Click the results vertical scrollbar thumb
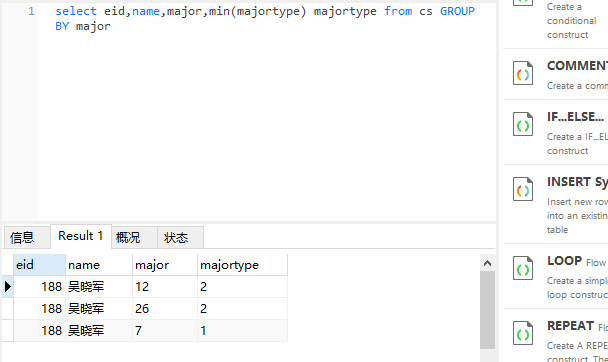 [487, 310]
